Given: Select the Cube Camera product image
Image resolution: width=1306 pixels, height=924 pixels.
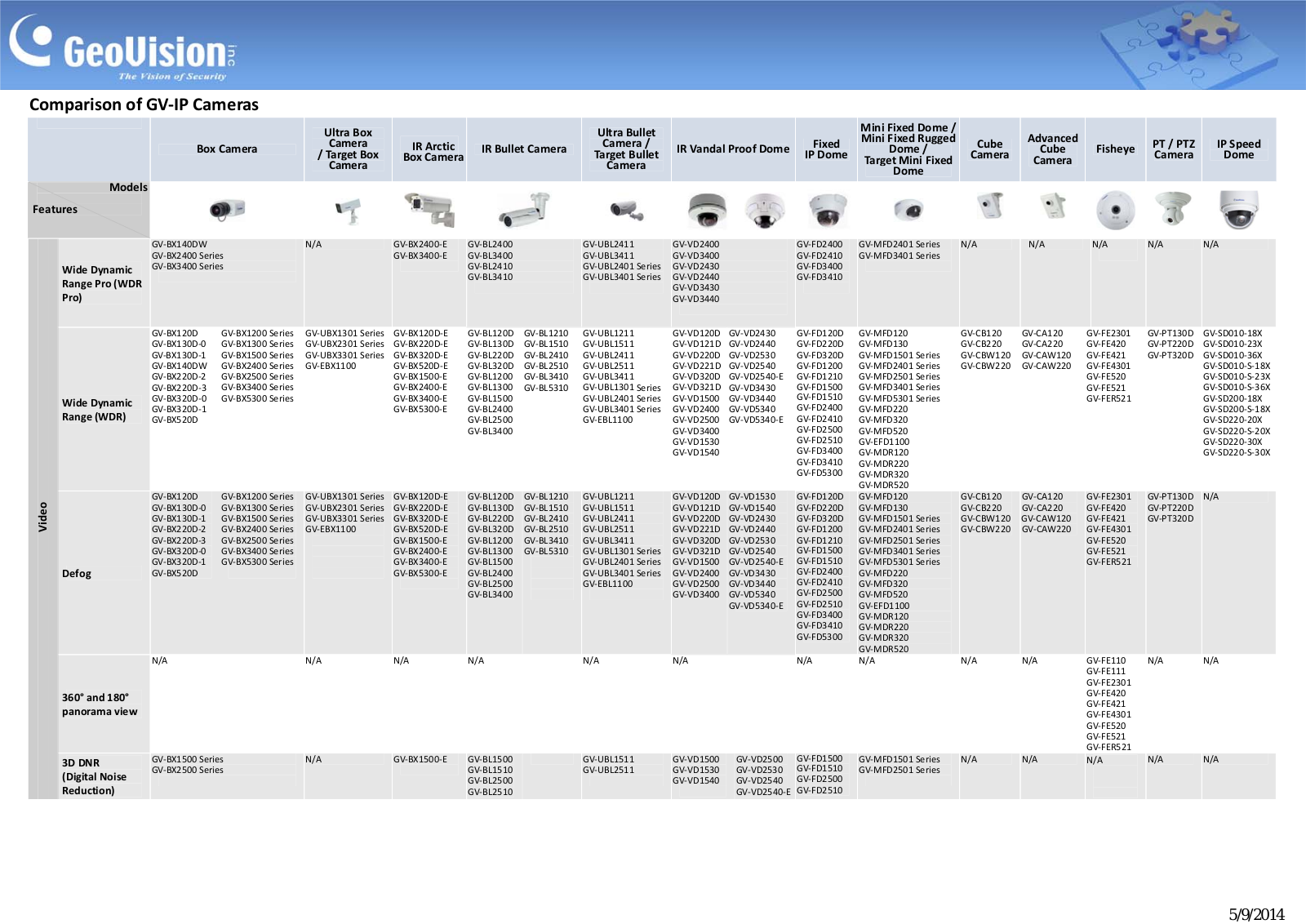Looking at the screenshot, I should [x=989, y=206].
